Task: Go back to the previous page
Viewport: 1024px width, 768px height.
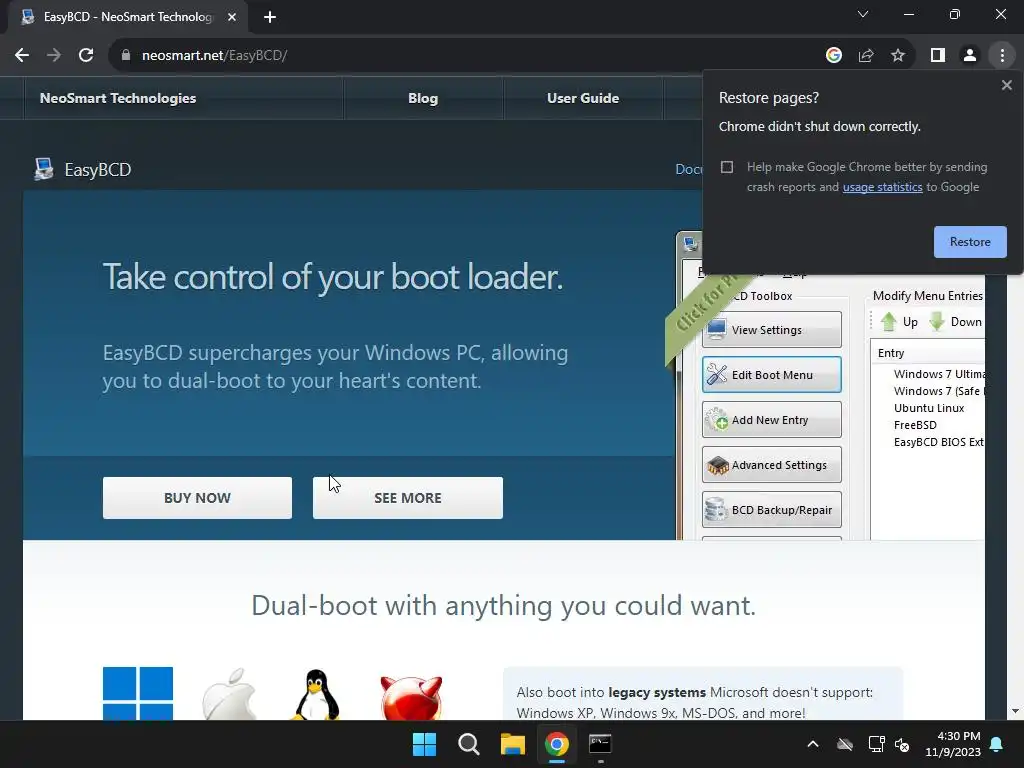Action: point(22,56)
